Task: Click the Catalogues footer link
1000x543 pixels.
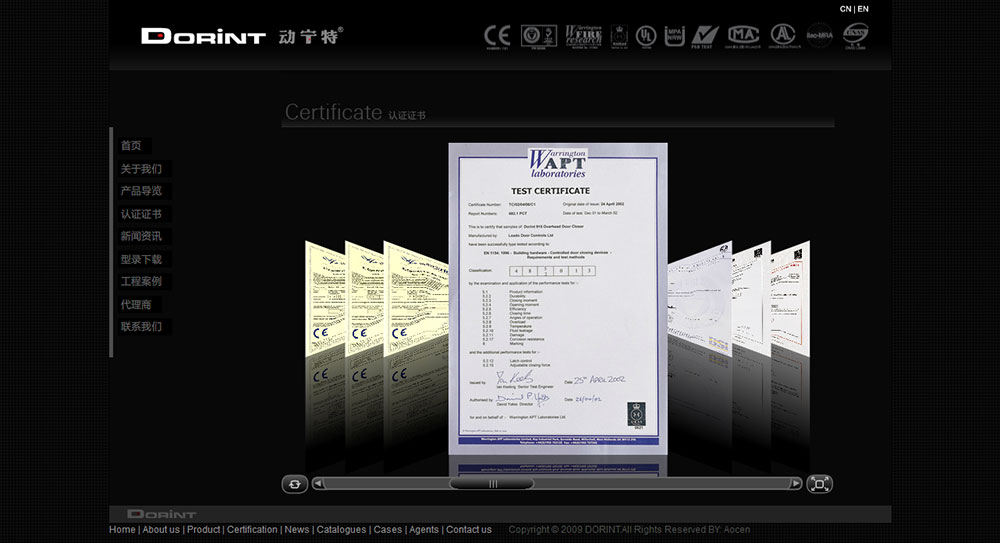Action: pos(341,530)
